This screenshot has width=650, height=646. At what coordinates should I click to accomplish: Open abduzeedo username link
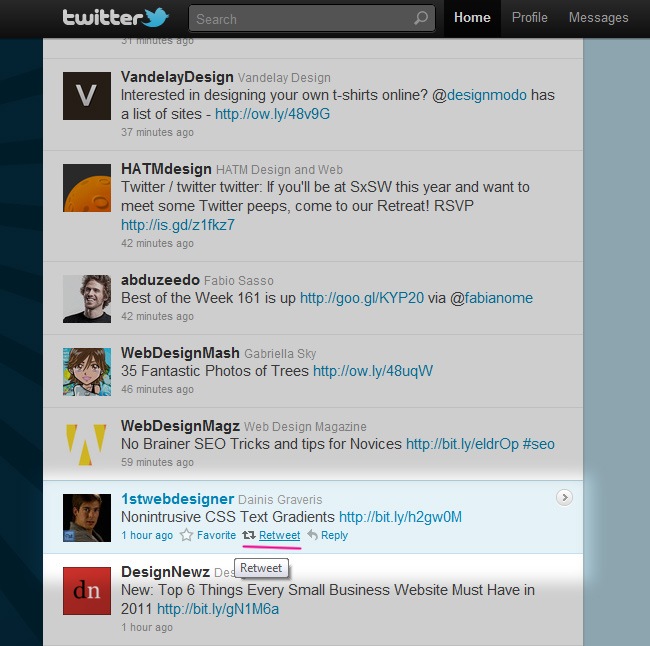(160, 280)
